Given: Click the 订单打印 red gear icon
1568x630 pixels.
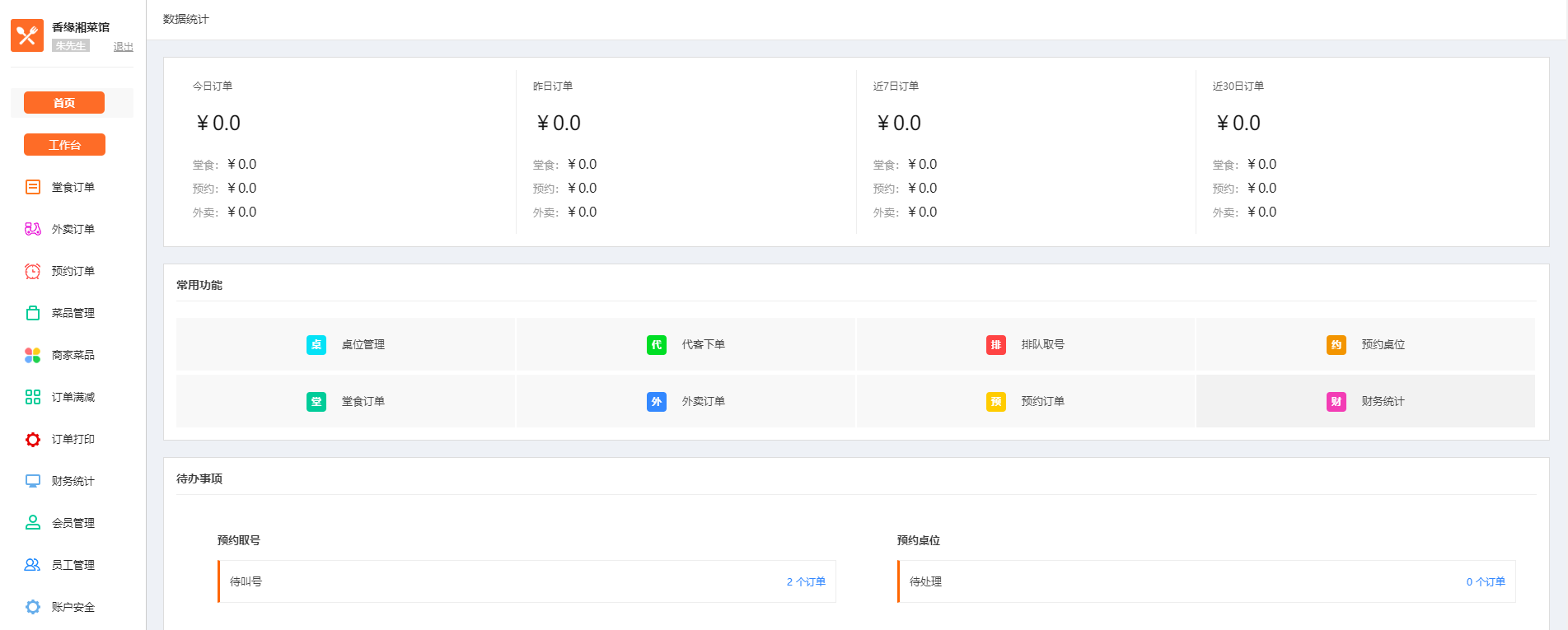Looking at the screenshot, I should (x=33, y=439).
